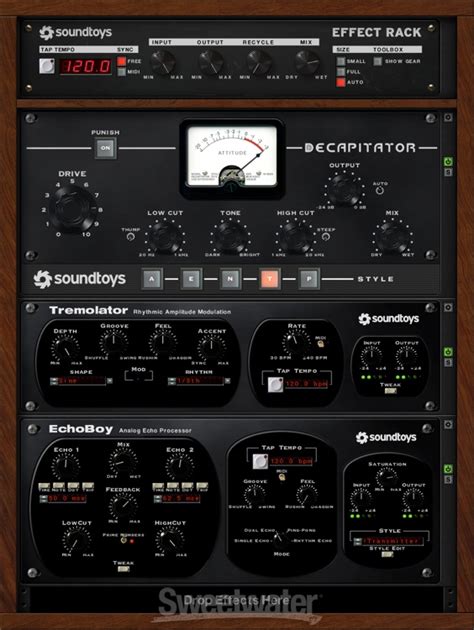Choose AUTO rack size
This screenshot has height=630, width=474.
point(341,82)
